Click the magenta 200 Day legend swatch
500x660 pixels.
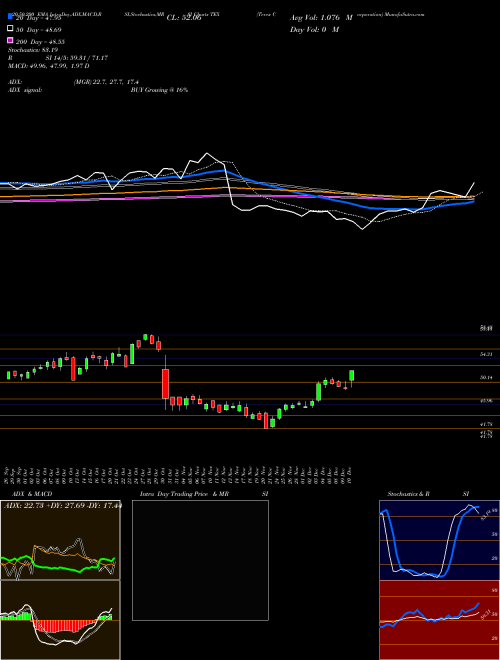click(10, 40)
